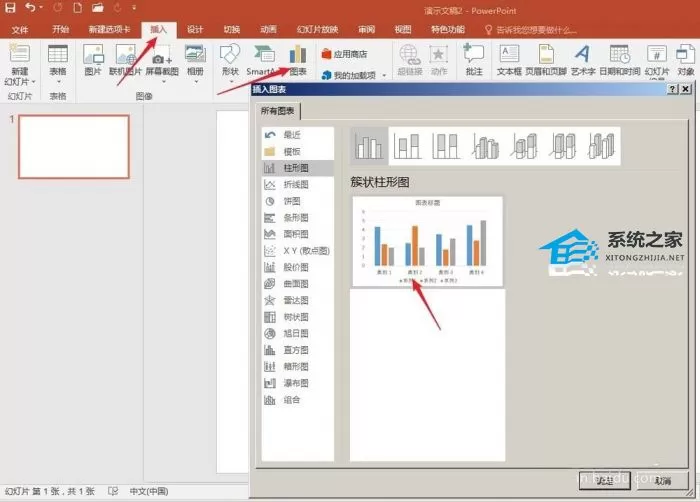Select the X Y Scatter (散点图) category
Screen dimensions: 700x502
tap(297, 251)
